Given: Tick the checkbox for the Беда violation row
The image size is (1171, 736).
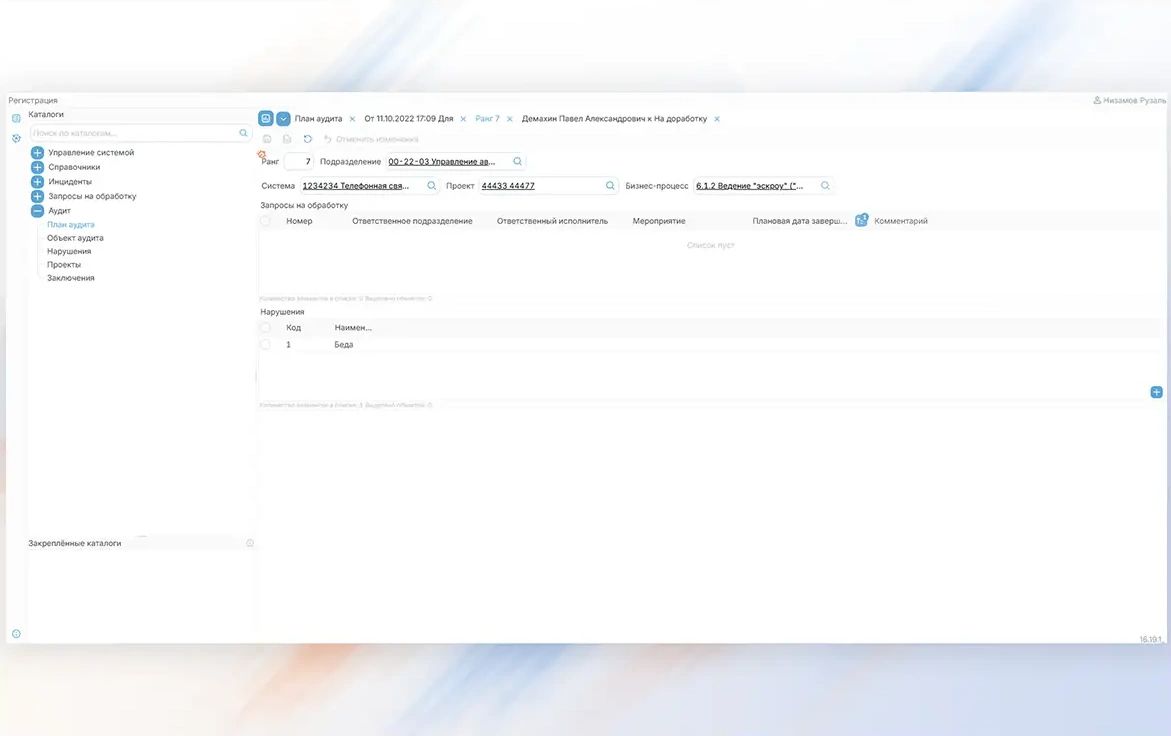Looking at the screenshot, I should click(x=266, y=344).
